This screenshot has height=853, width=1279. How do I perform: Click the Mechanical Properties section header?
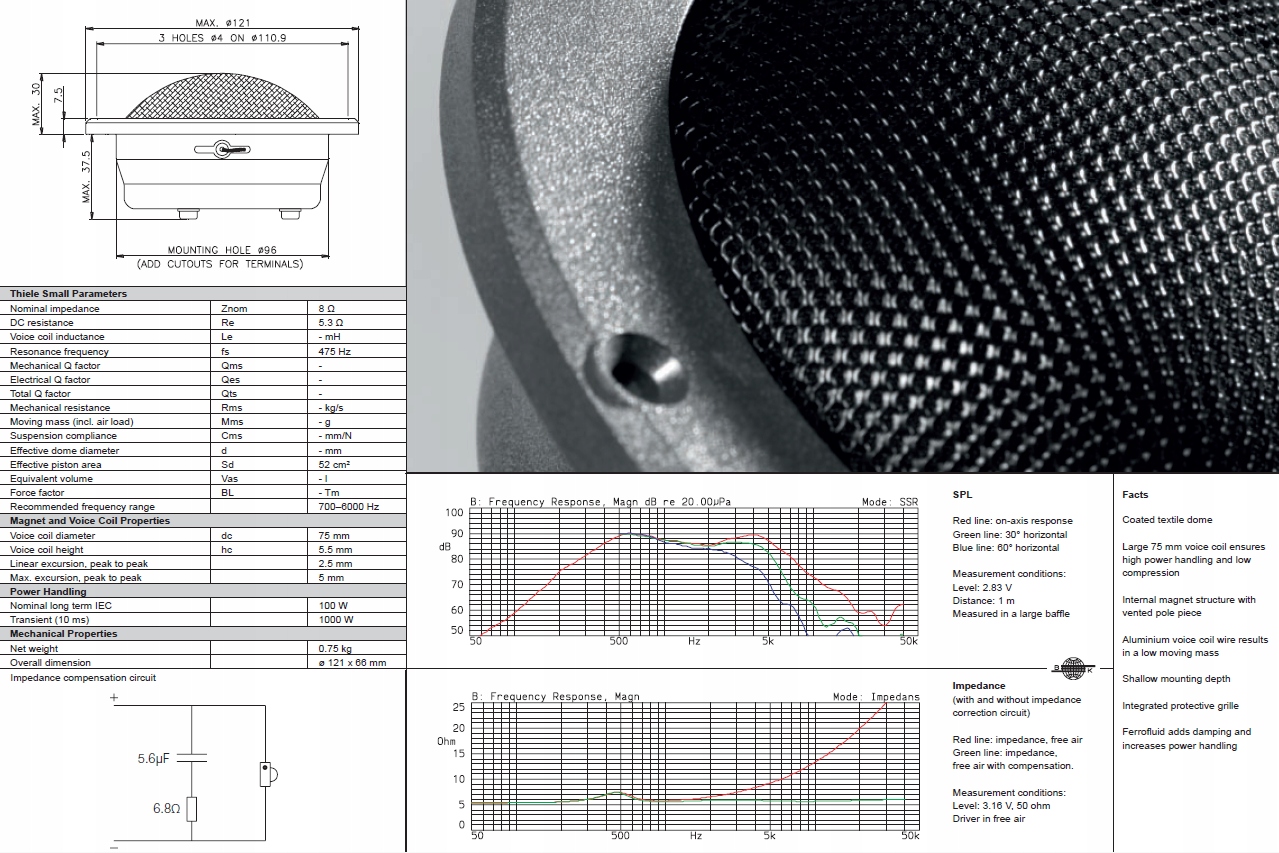63,634
